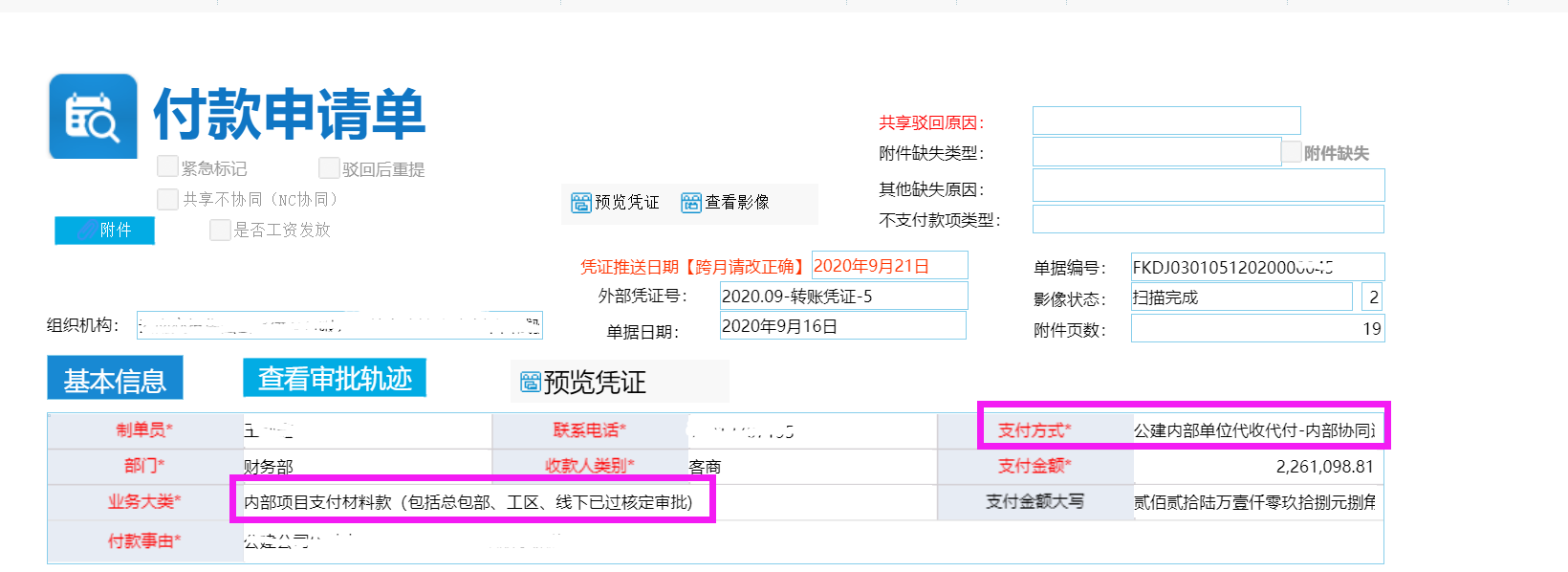
Task: Open the 支付方式 dropdown value
Action: pos(1254,430)
